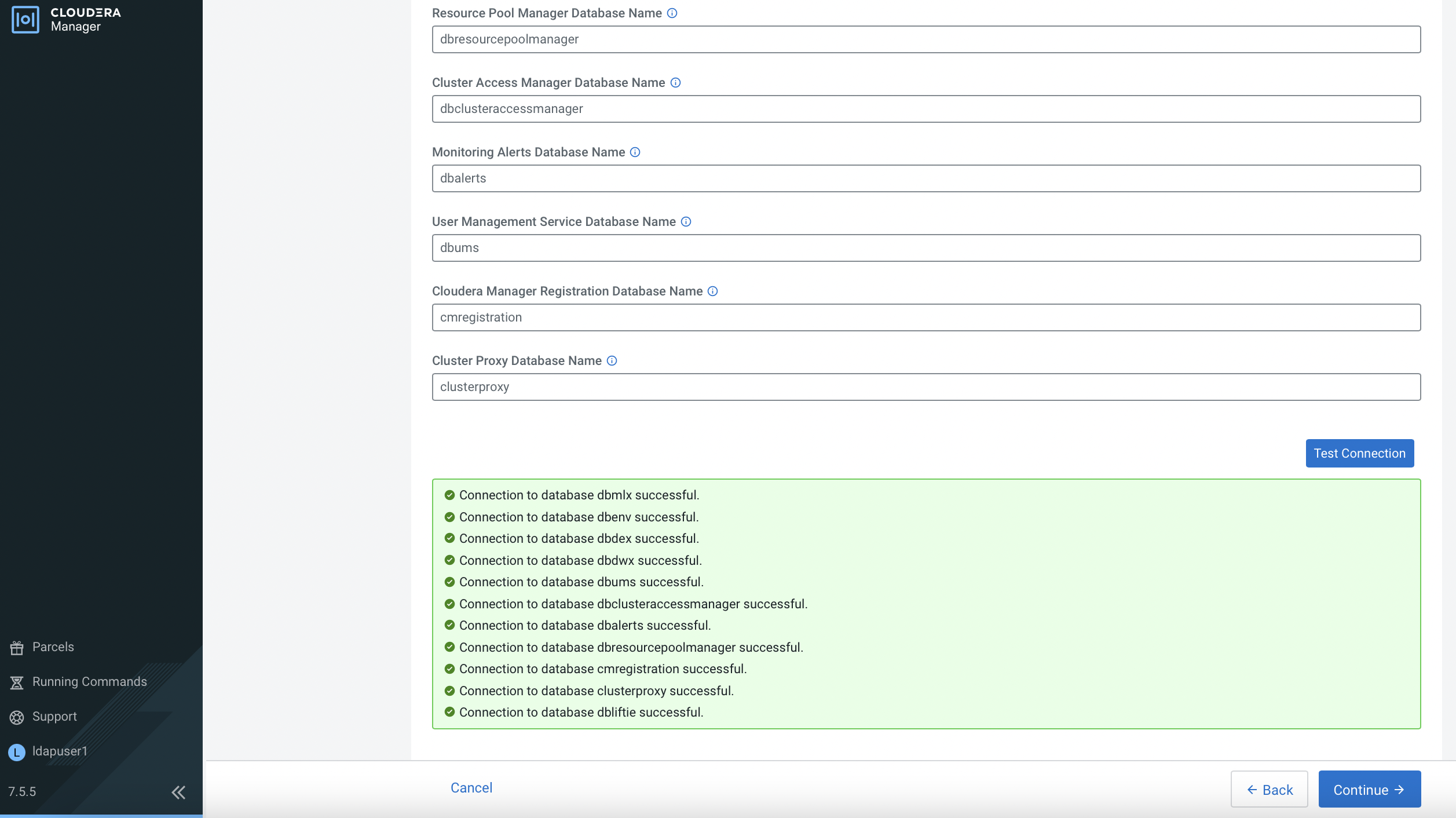Go Back to previous step
This screenshot has width=1456, height=818.
tap(1269, 790)
